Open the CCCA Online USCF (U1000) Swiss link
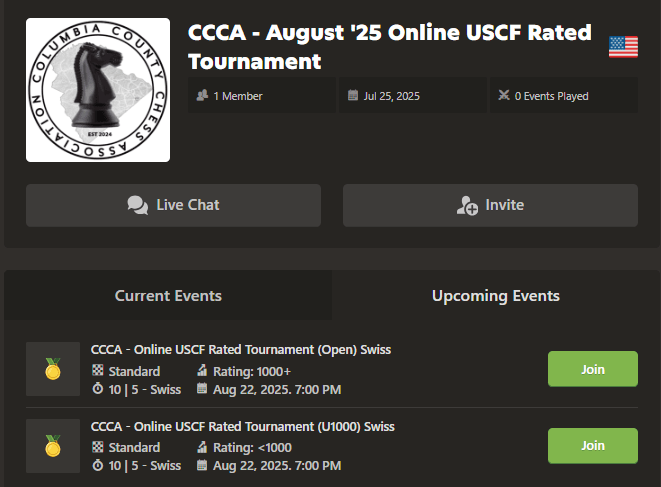 pos(242,427)
